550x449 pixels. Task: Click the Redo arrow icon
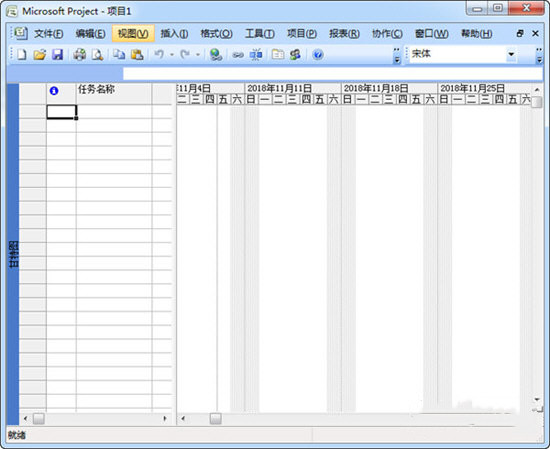(x=185, y=54)
